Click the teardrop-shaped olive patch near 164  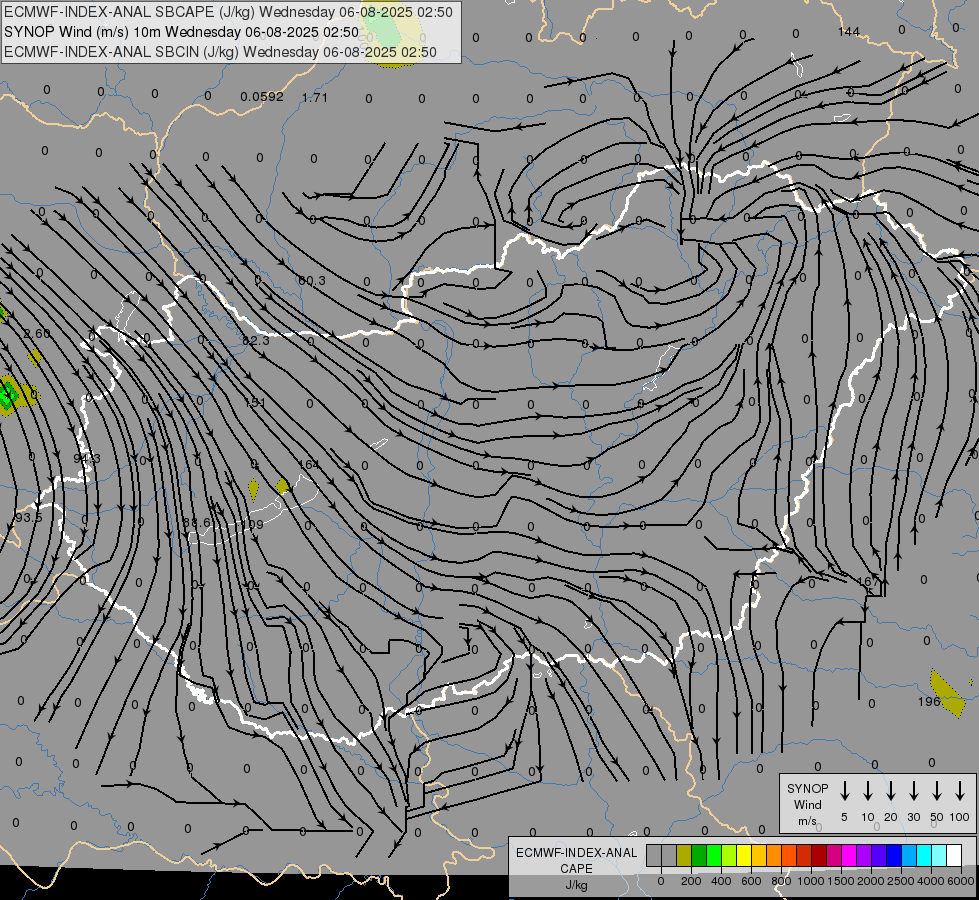pyautogui.click(x=283, y=486)
